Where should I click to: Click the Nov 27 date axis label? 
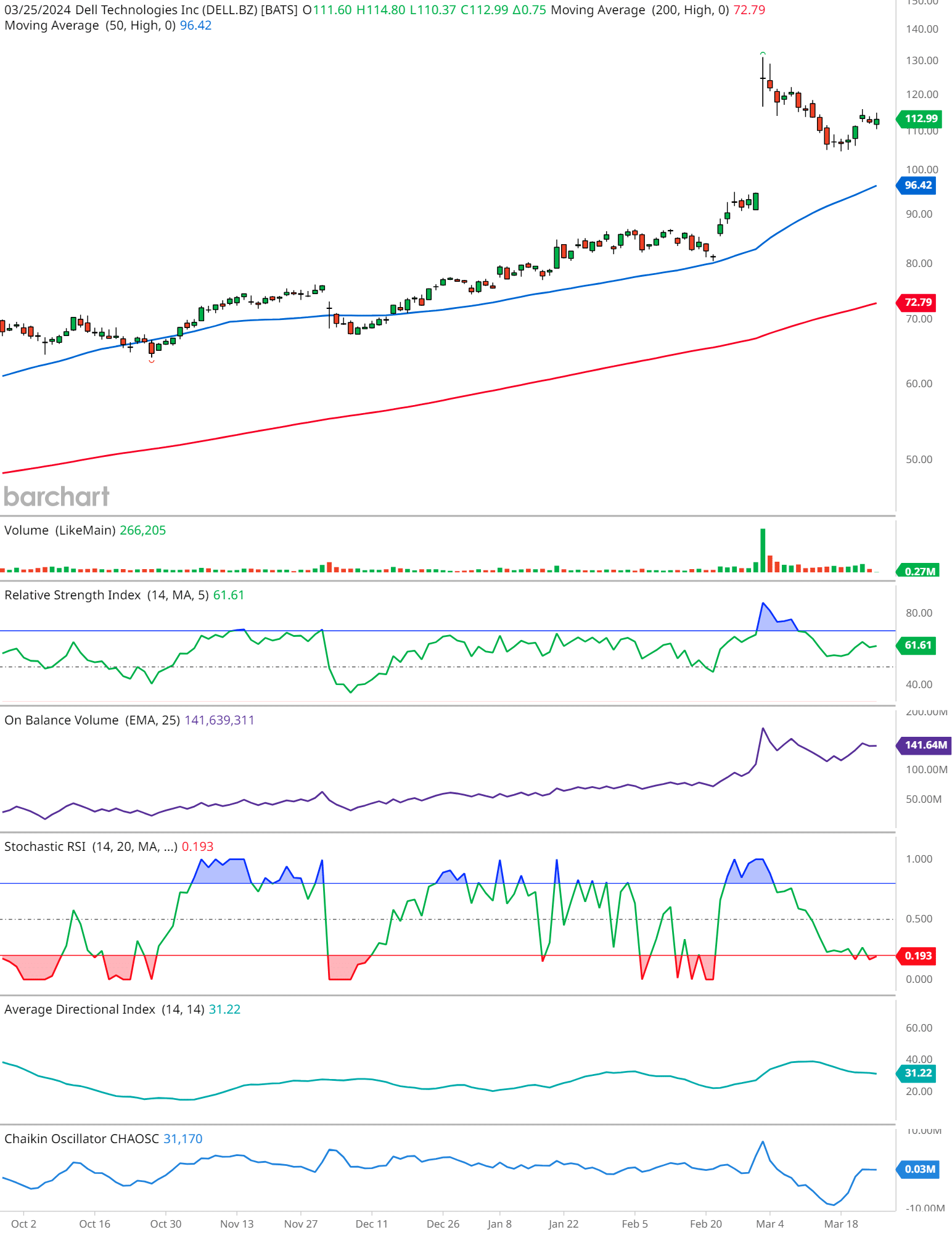coord(301,1224)
